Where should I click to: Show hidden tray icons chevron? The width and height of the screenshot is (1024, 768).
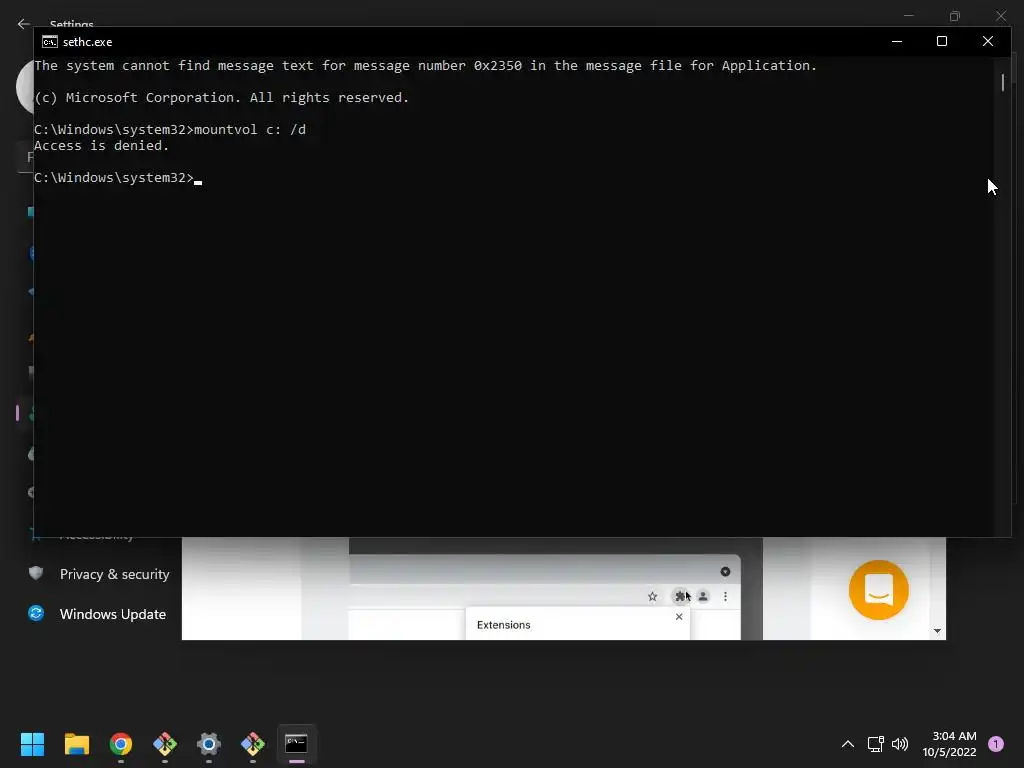coord(848,744)
